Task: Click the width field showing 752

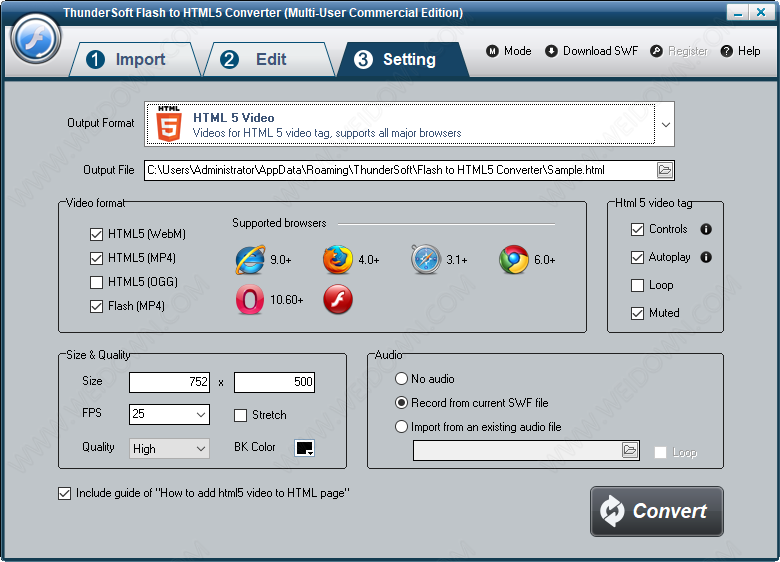Action: pyautogui.click(x=169, y=382)
